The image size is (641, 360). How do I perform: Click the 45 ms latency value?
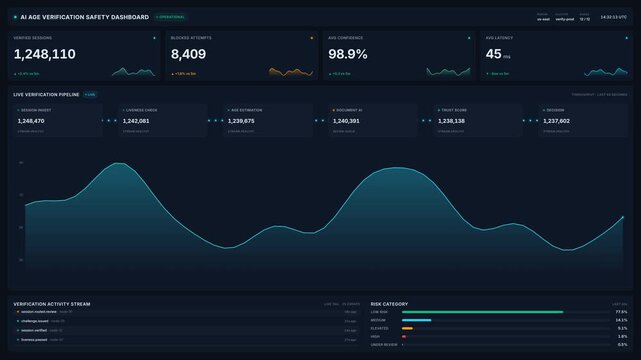(x=498, y=54)
